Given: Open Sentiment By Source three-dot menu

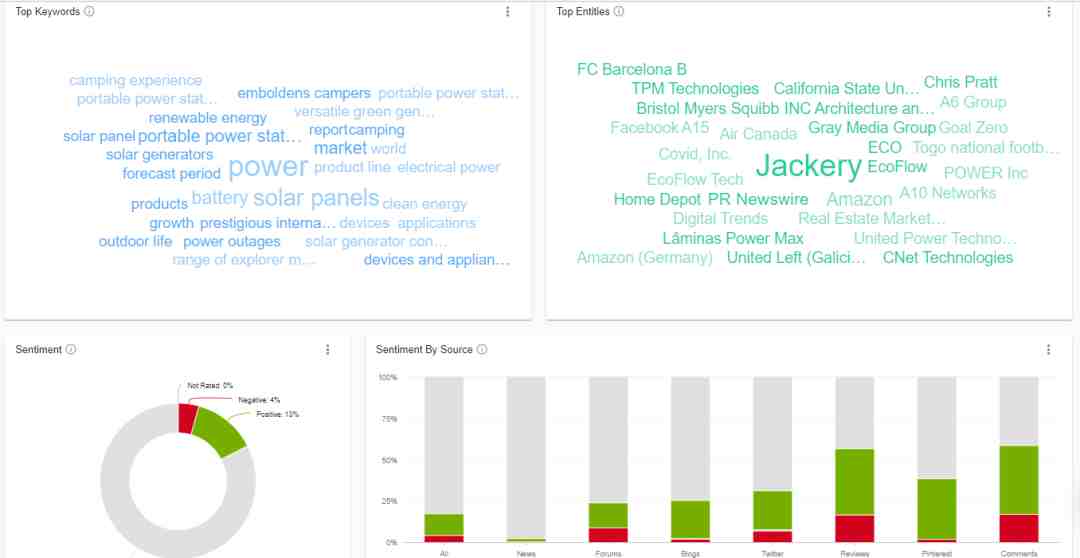Looking at the screenshot, I should pyautogui.click(x=1048, y=350).
